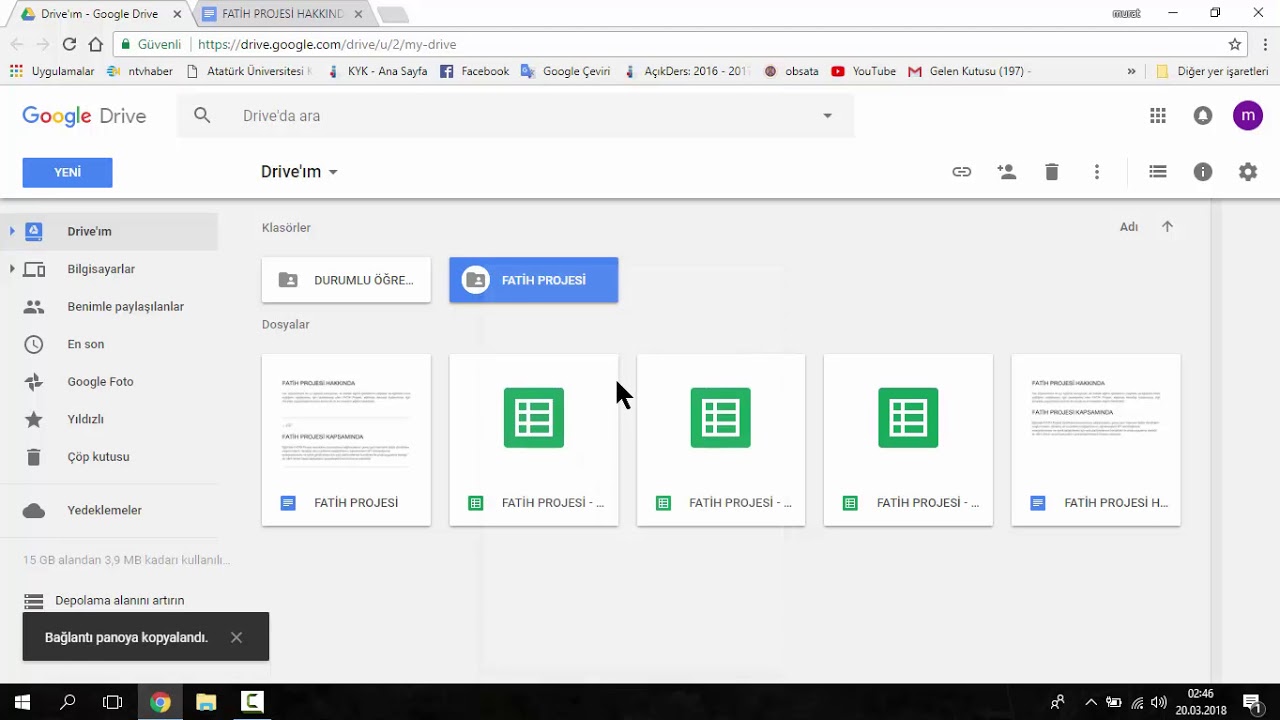
Task: Select FATİH PROJESİ H... document file
Action: point(1096,440)
